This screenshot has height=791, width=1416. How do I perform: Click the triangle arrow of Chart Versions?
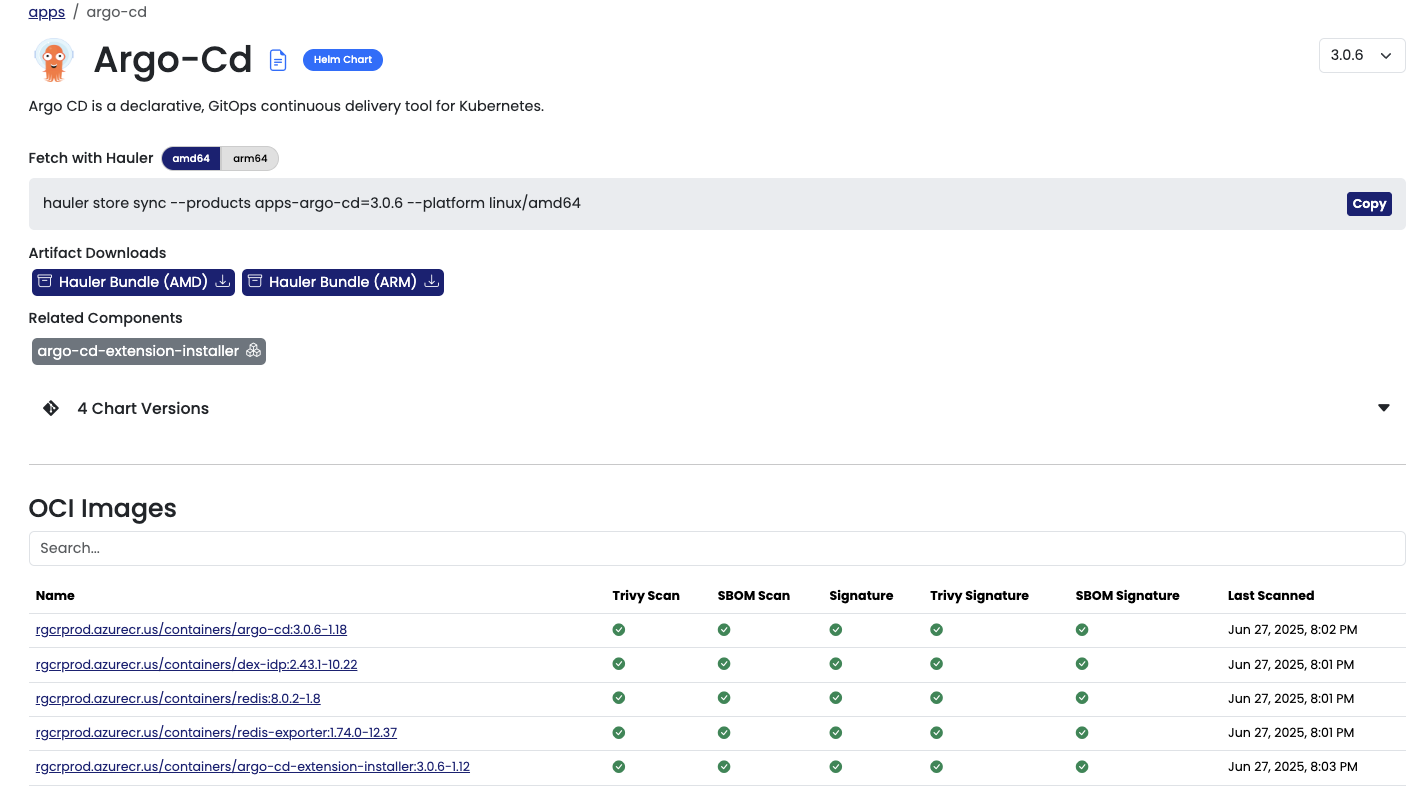coord(1384,408)
